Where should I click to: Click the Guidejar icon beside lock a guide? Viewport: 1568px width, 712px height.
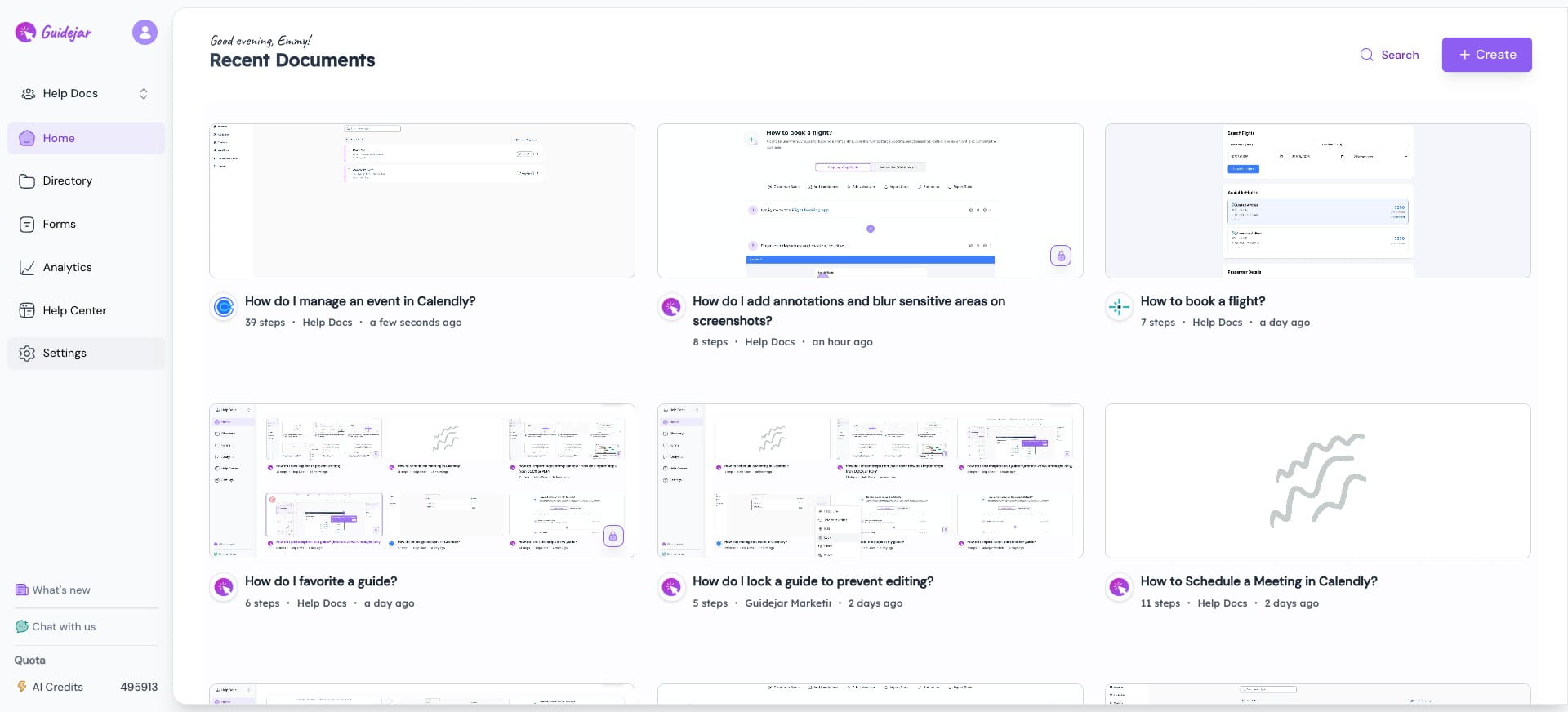(x=671, y=587)
